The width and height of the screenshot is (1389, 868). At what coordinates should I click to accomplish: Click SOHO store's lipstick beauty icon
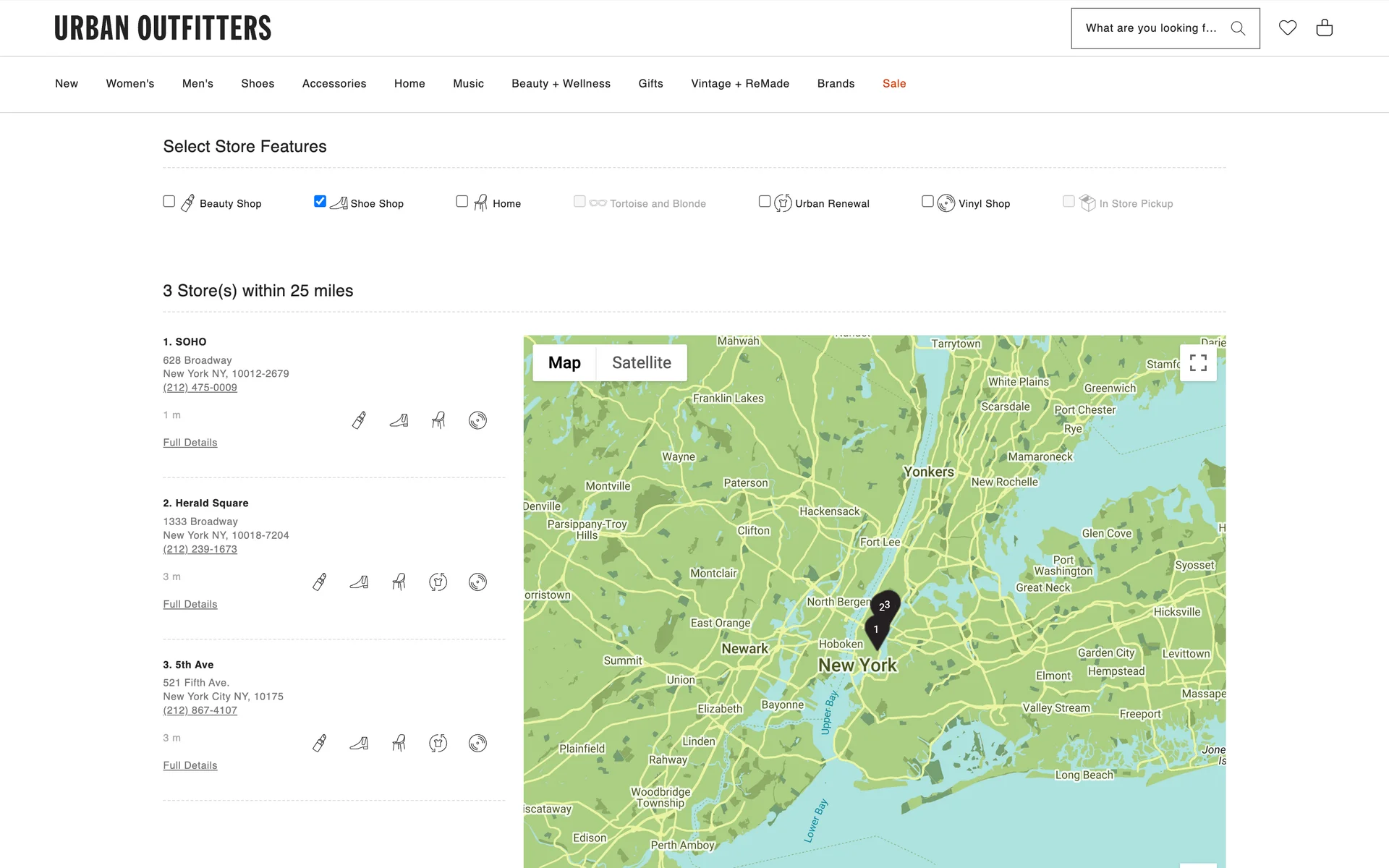coord(359,420)
